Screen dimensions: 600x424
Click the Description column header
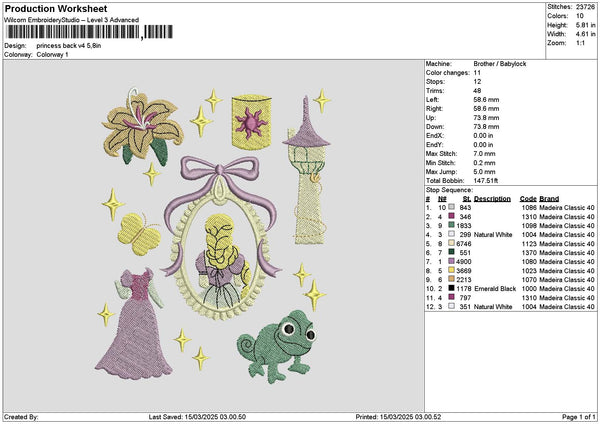[492, 199]
